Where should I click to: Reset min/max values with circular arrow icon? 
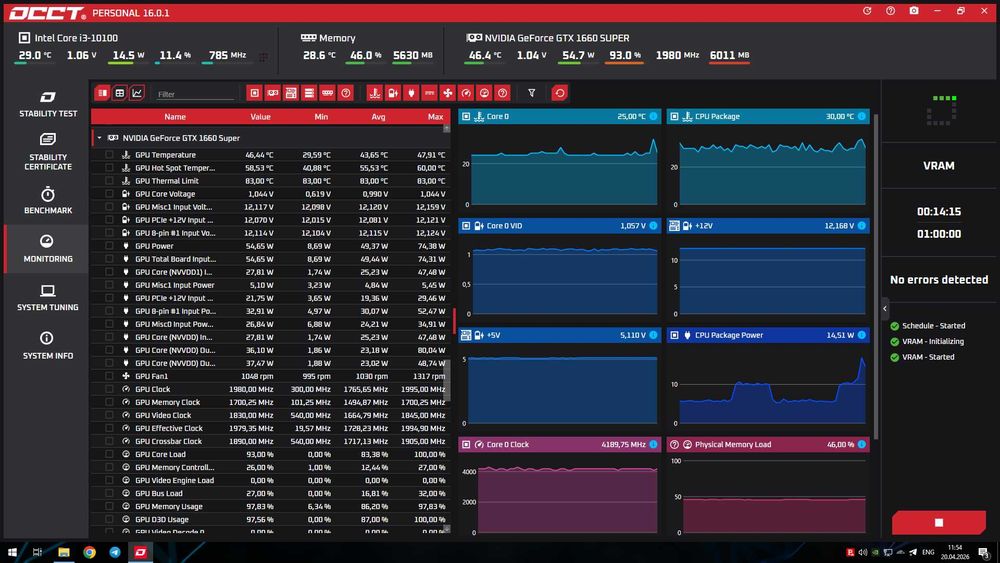click(x=559, y=93)
